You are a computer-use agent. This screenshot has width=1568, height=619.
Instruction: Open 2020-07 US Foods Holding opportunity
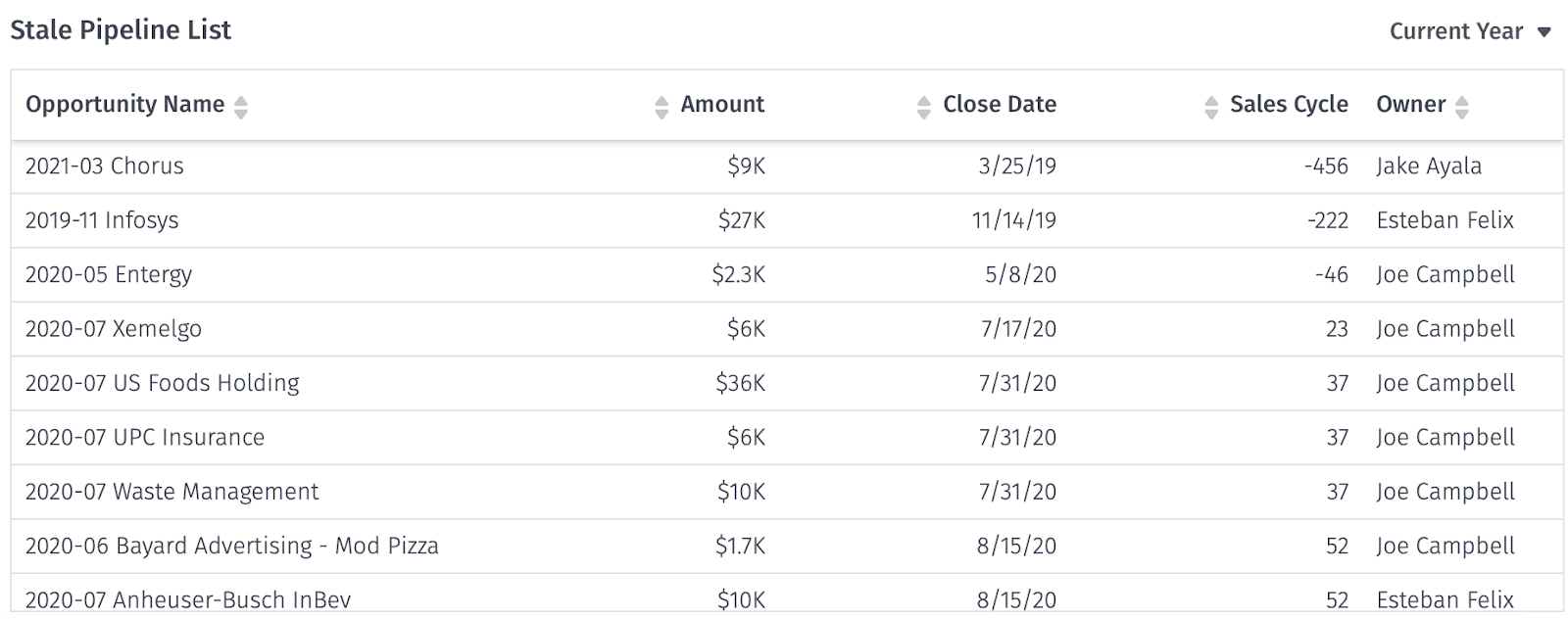163,383
